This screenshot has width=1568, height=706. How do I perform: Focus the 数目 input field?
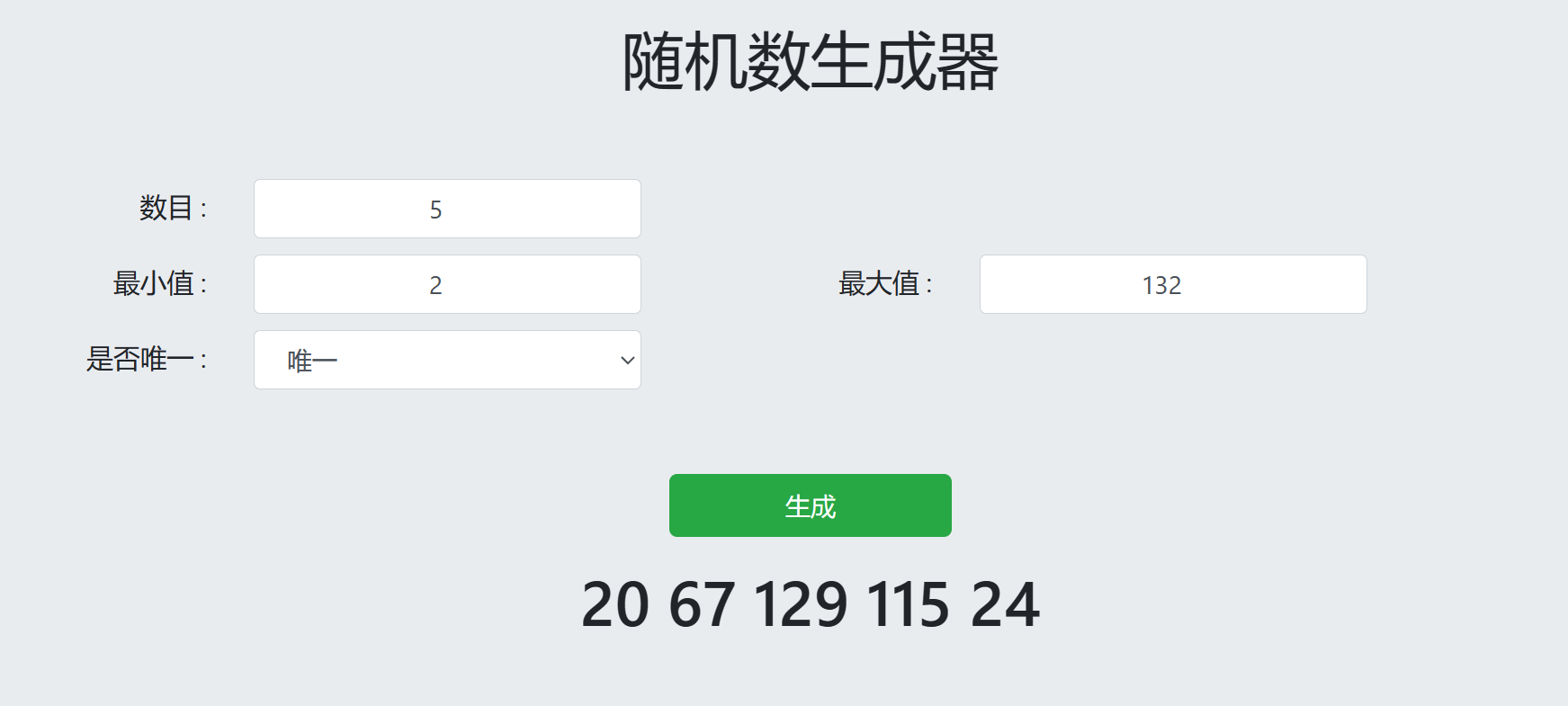(x=447, y=209)
